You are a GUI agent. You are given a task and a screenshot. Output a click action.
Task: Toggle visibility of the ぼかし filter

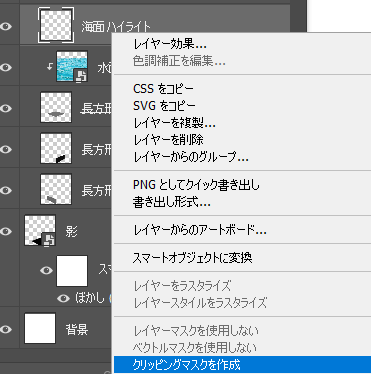coord(63,298)
